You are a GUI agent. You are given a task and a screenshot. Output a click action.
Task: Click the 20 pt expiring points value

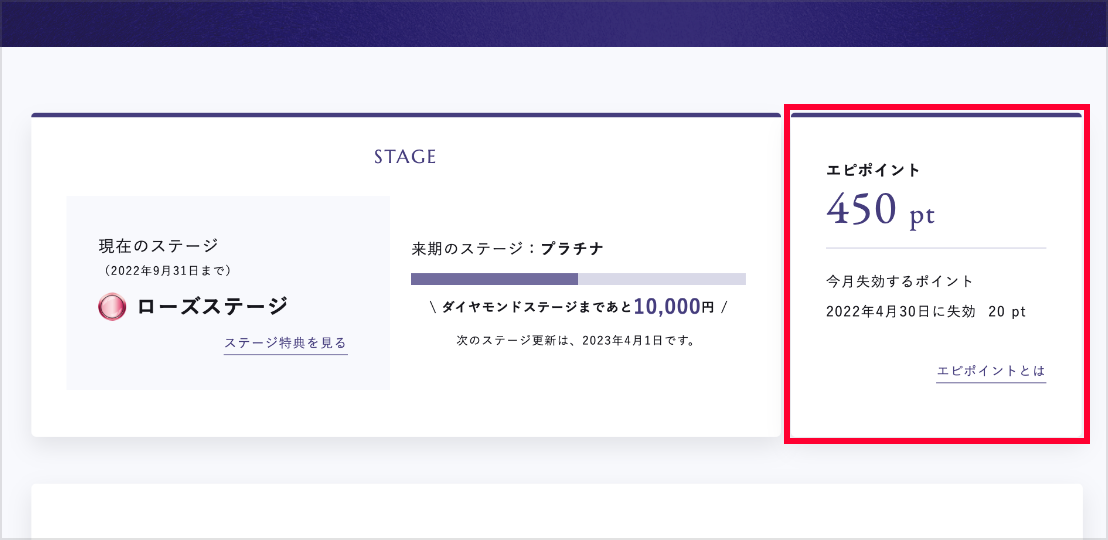pos(1006,312)
